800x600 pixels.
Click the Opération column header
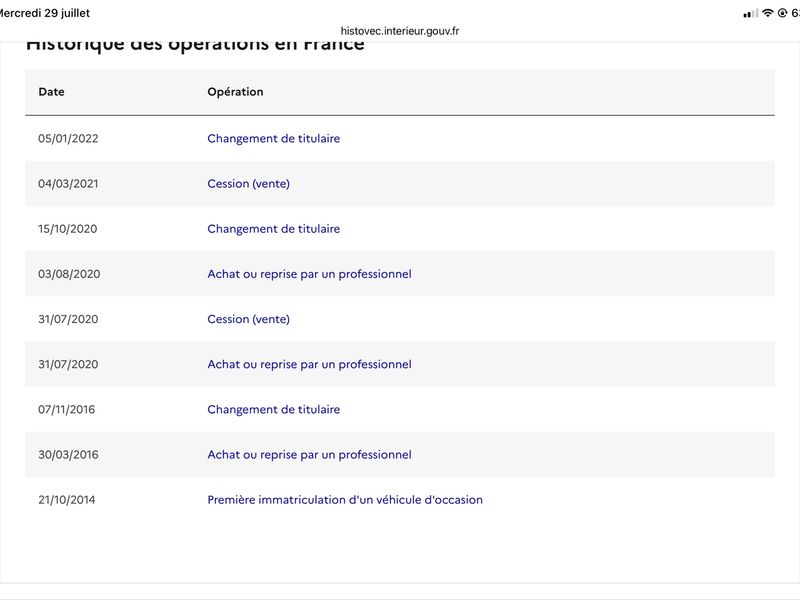pos(235,92)
